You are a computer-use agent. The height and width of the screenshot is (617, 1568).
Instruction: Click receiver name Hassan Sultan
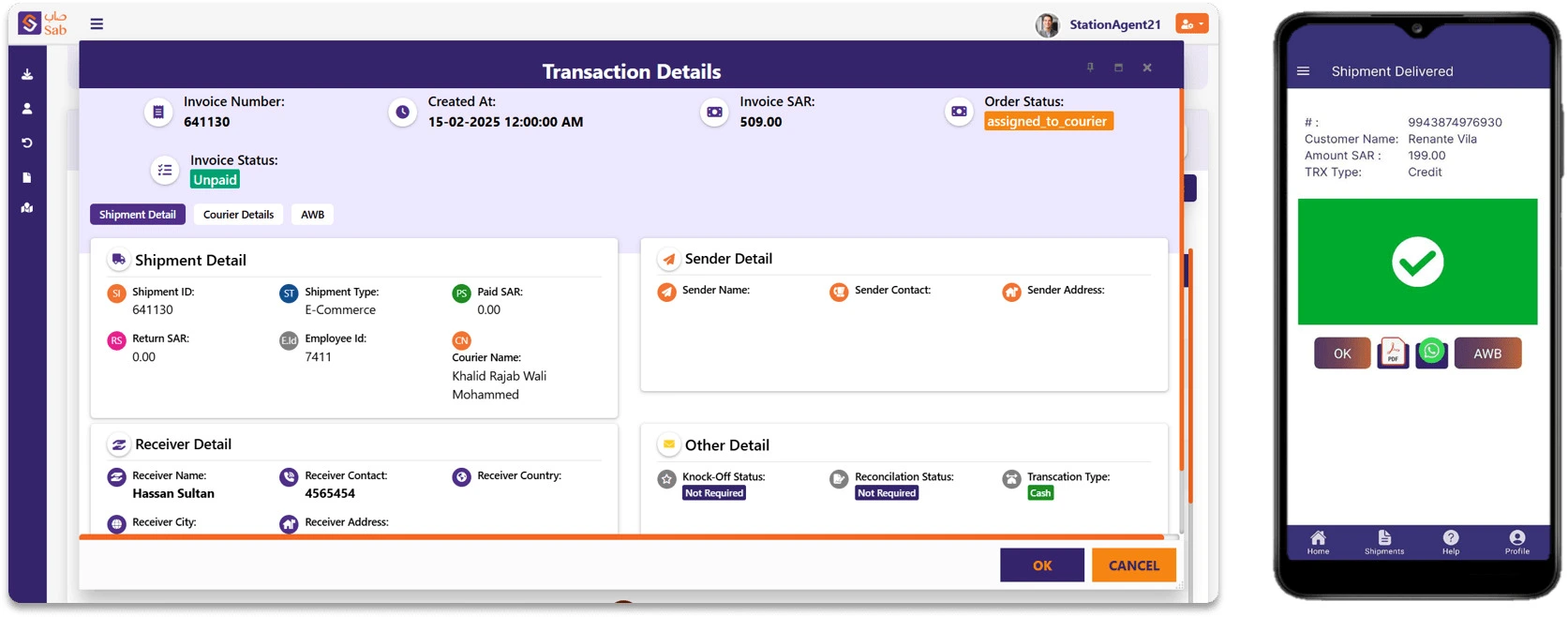173,493
